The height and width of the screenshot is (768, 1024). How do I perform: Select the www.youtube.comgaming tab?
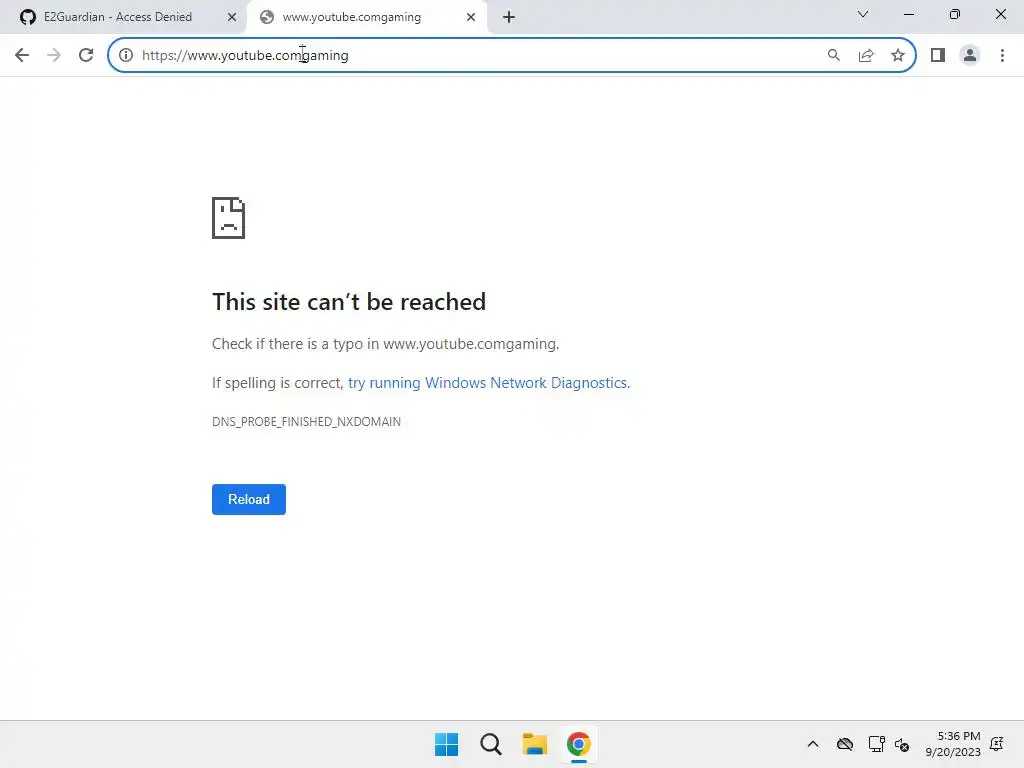point(351,17)
